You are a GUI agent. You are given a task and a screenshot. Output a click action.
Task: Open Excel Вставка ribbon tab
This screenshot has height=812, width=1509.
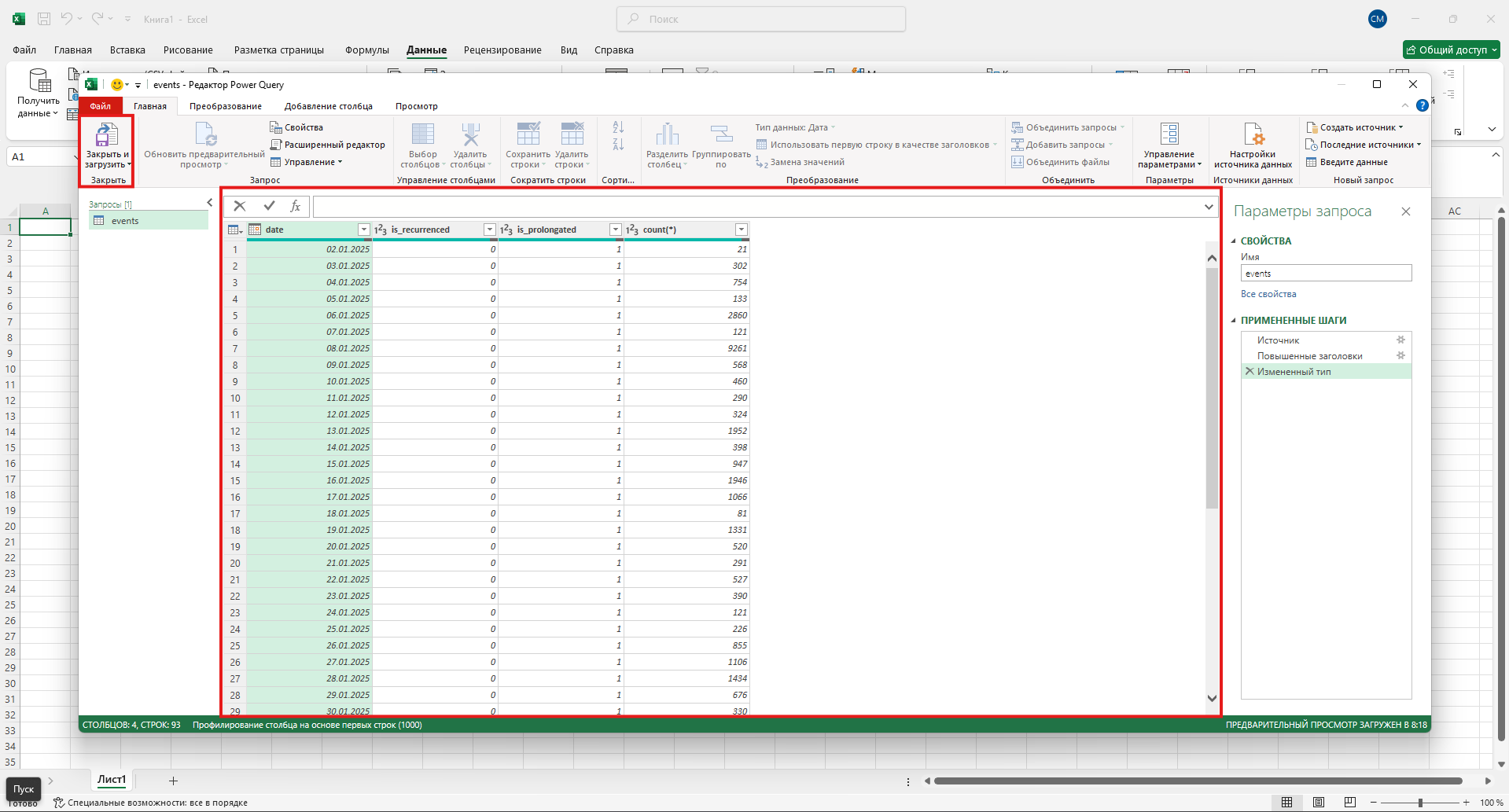pos(127,50)
